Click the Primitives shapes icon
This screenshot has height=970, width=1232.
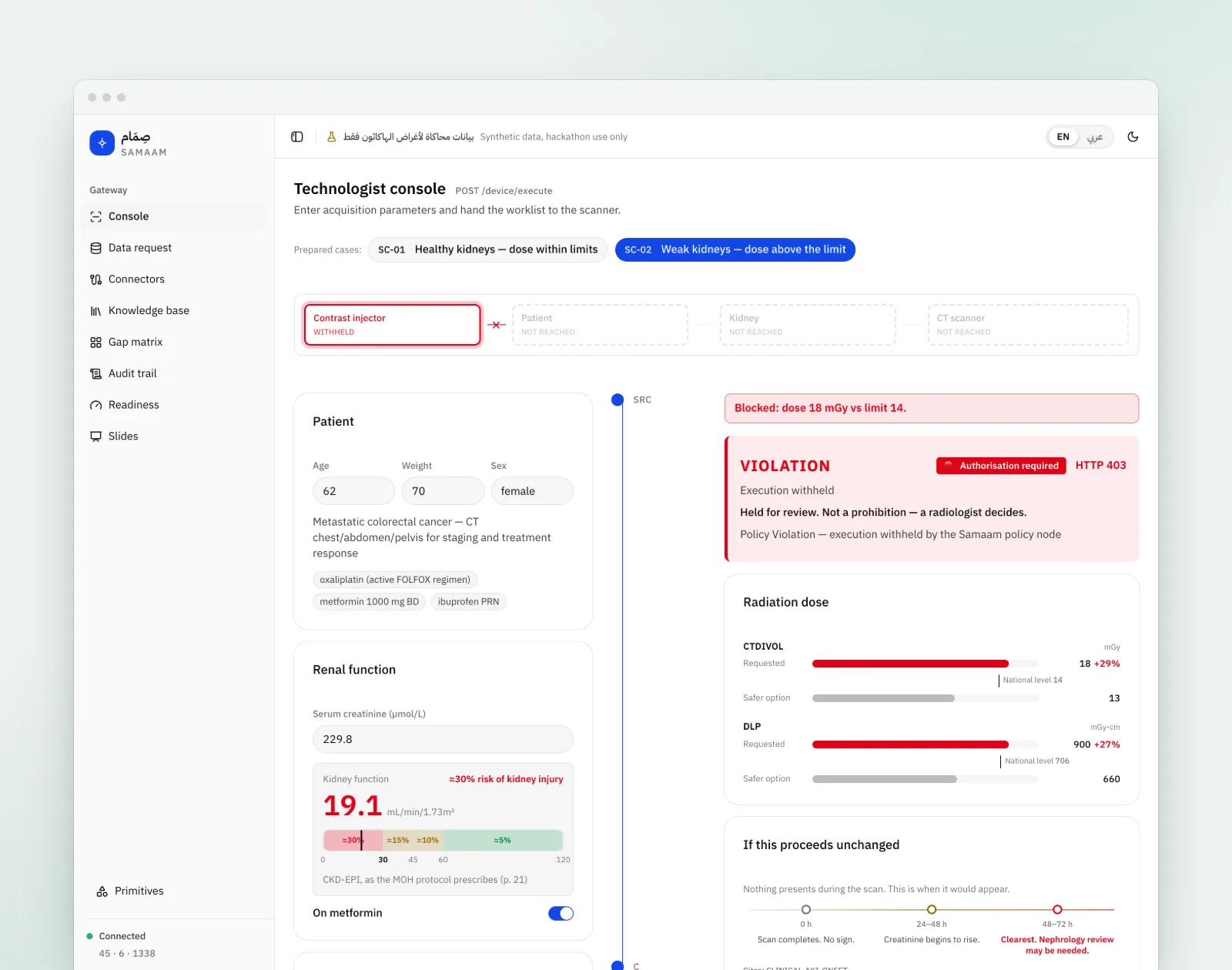[102, 891]
